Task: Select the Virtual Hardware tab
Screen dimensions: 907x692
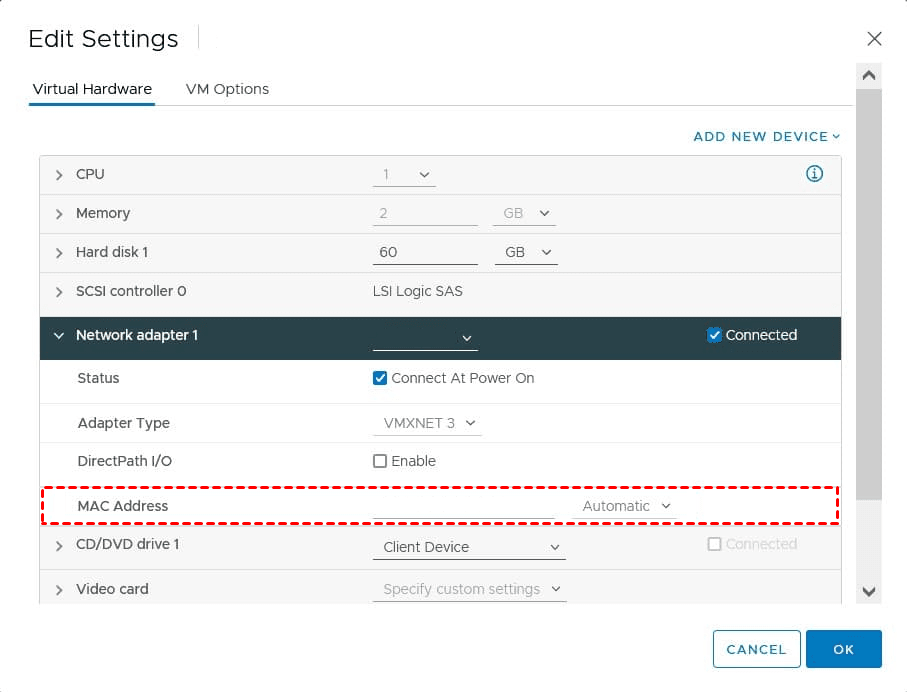Action: point(92,89)
